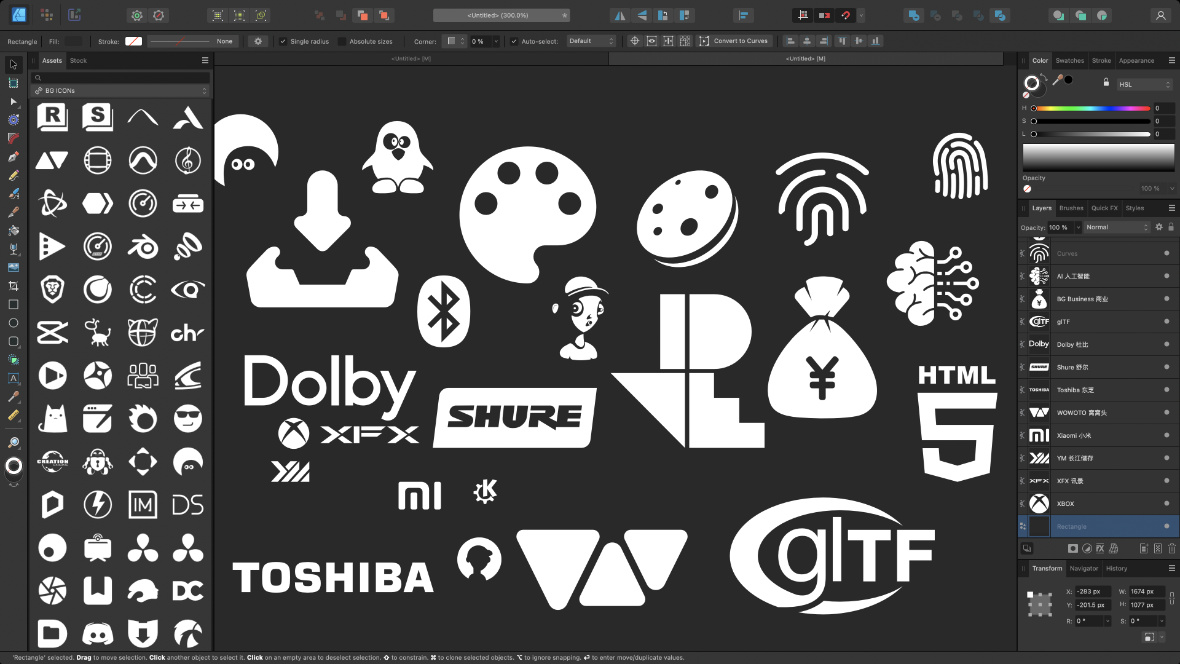Screen dimensions: 1180x664
Task: Click the Flip Horizontal toolbar icon
Action: tap(619, 16)
